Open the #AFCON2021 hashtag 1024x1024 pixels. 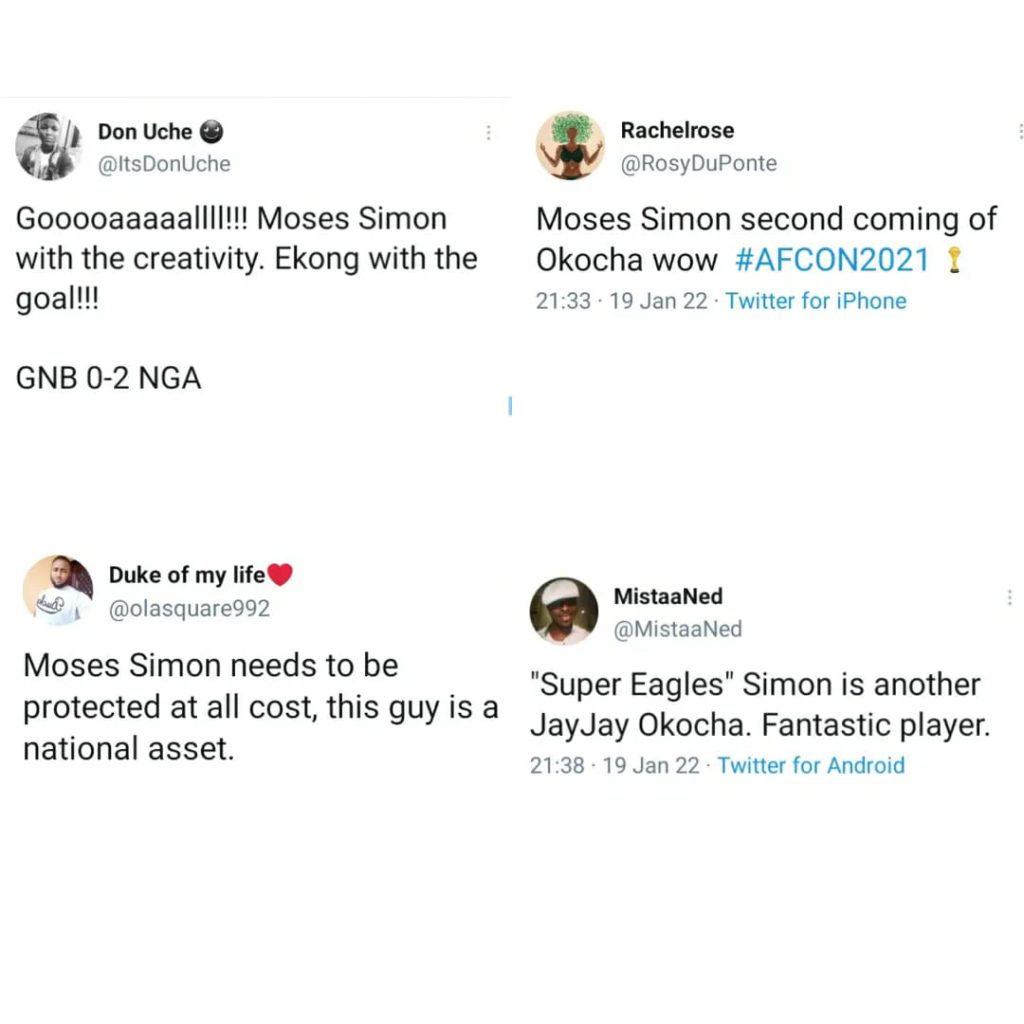(x=832, y=261)
